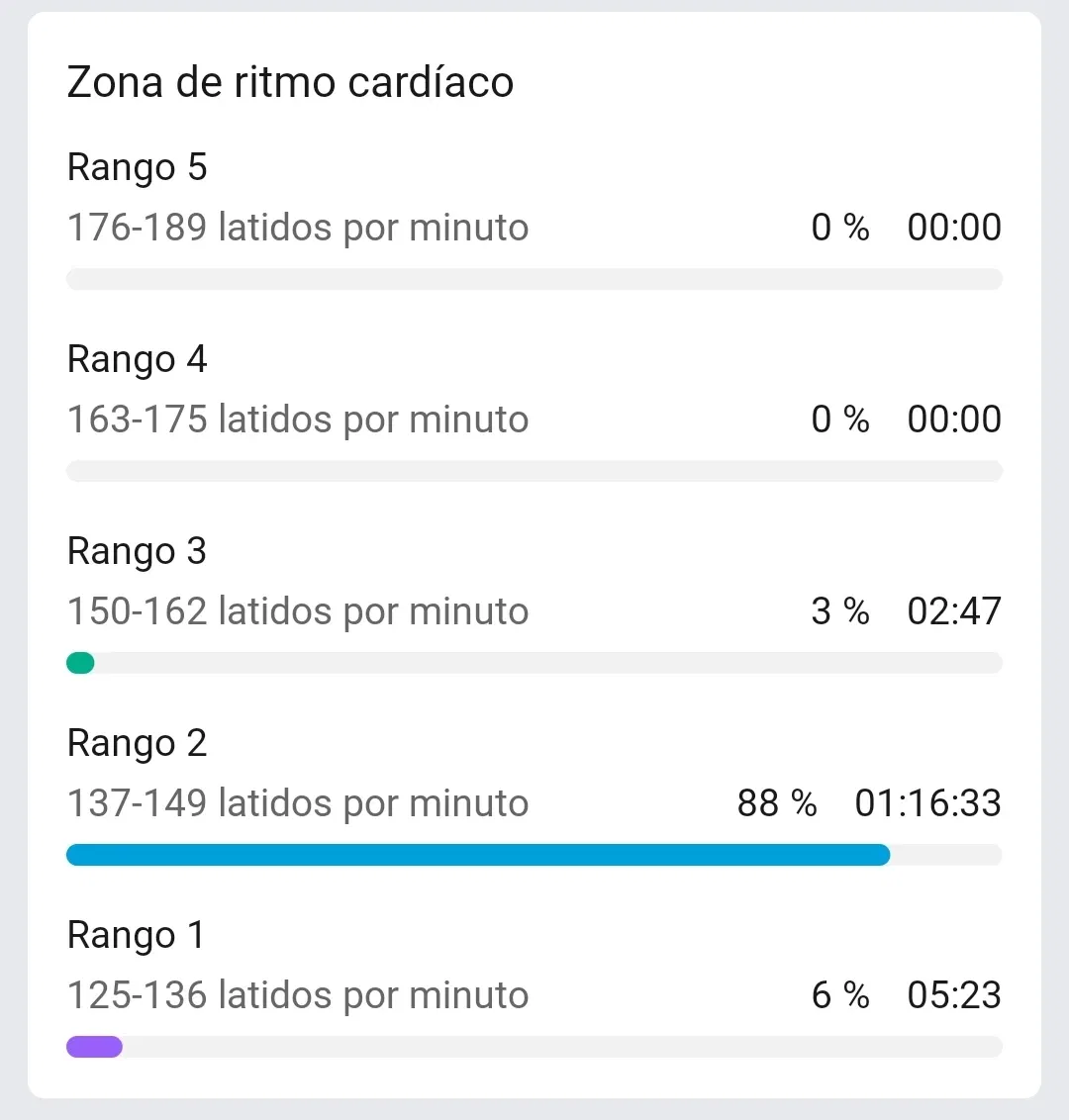1069x1120 pixels.
Task: Click the 3 % value in Rango 3
Action: pos(840,611)
